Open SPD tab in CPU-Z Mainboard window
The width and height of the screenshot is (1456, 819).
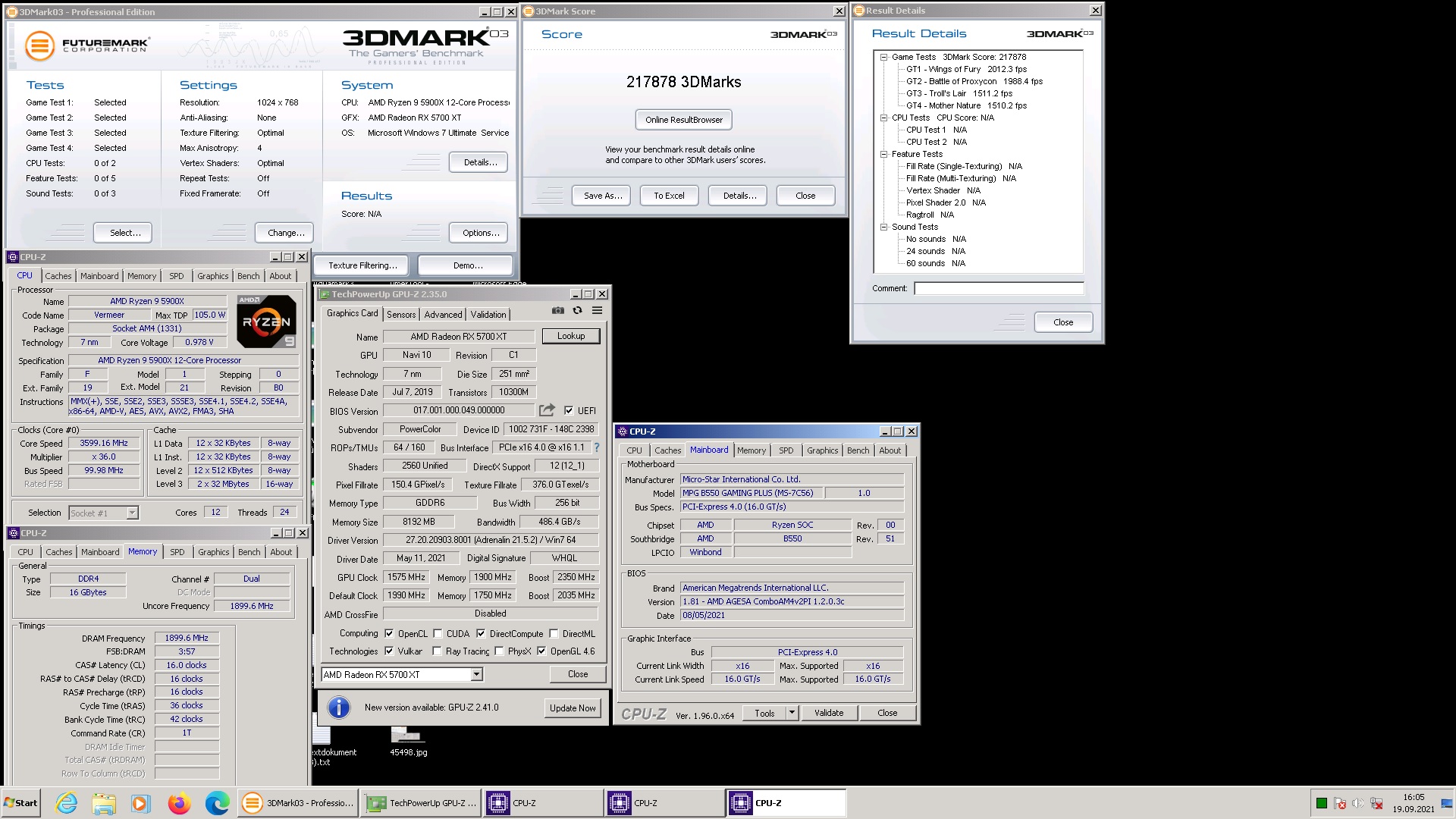point(786,450)
